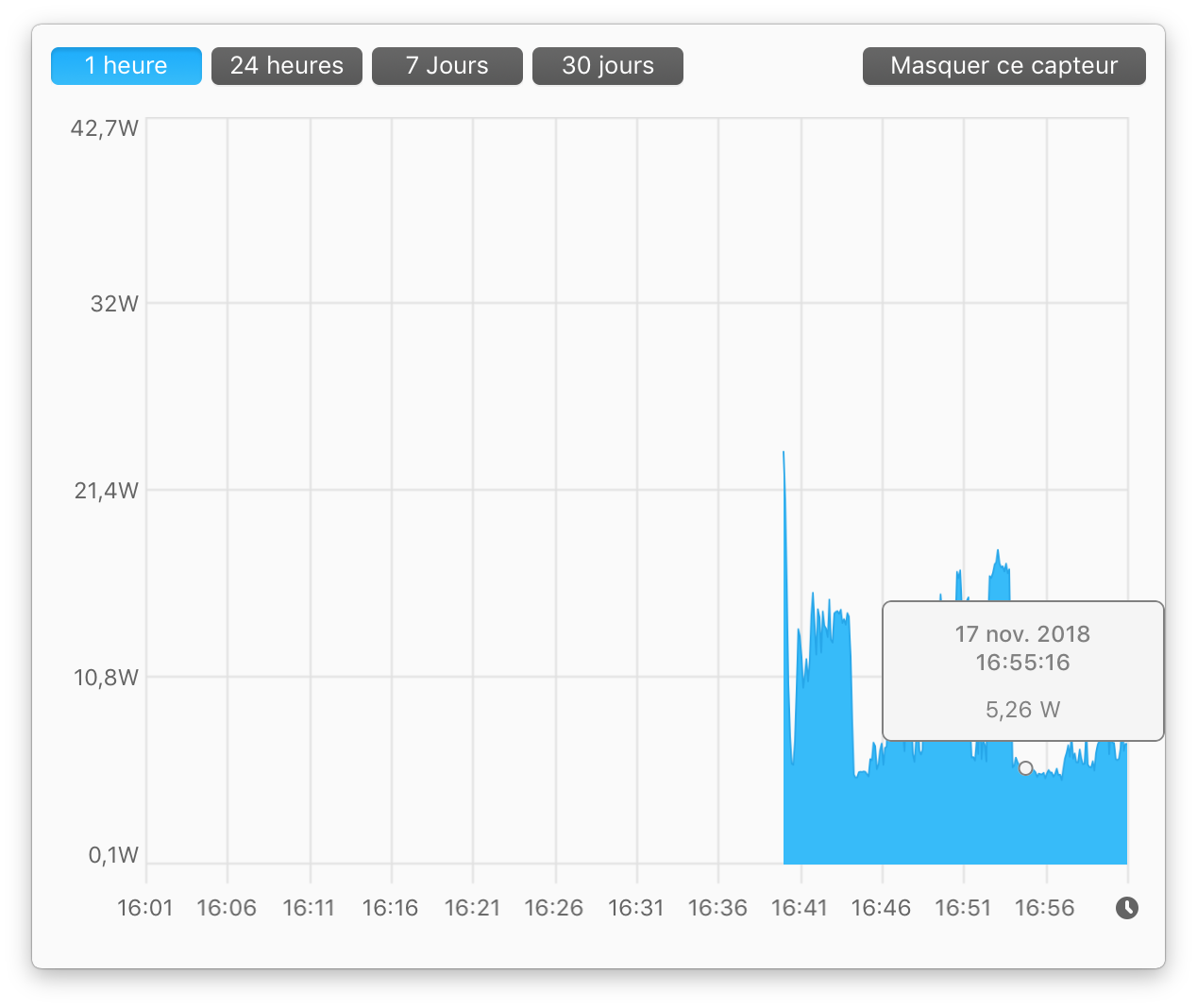1197x1008 pixels.
Task: Click the 16:06 time label
Action: 227,908
